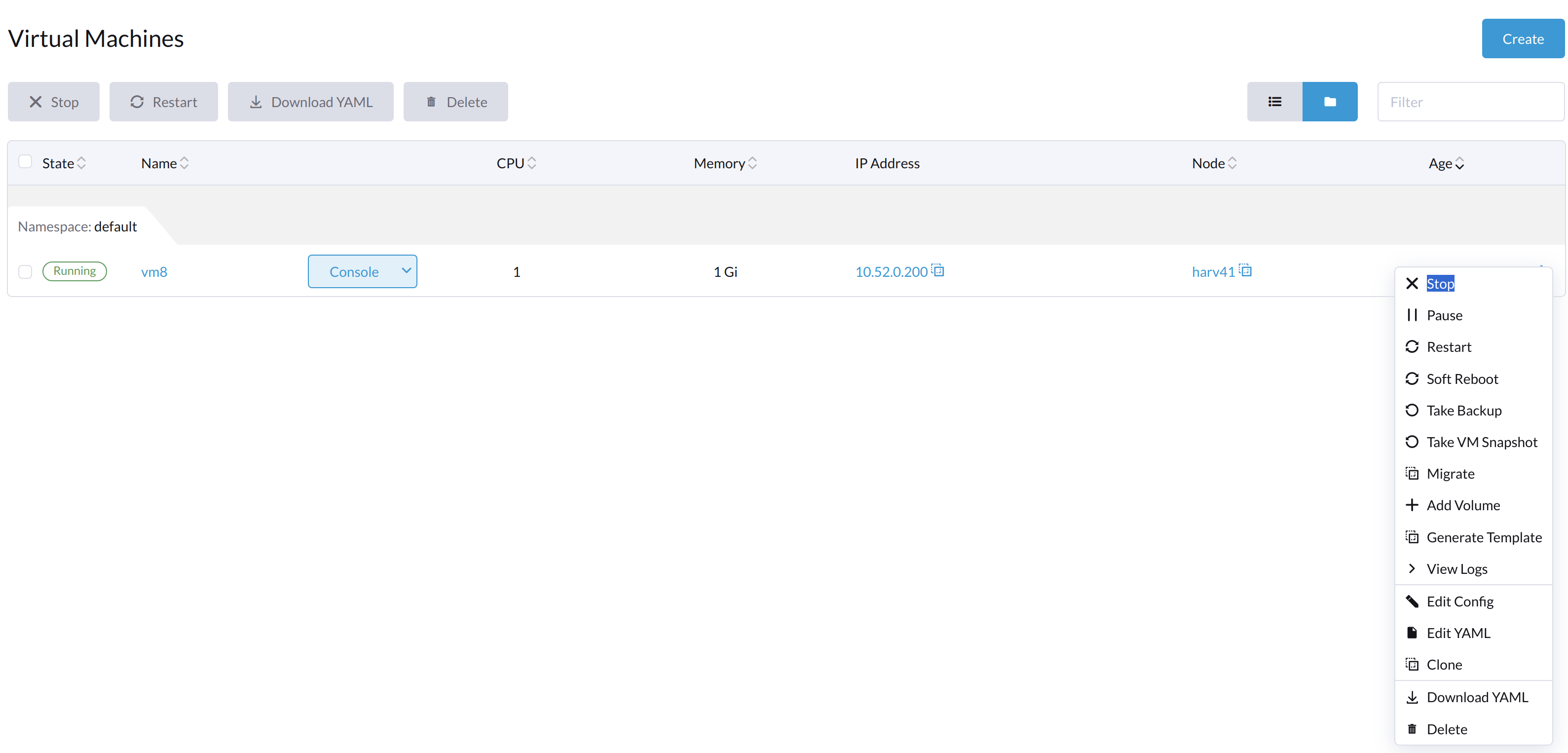Sort the table by Age
This screenshot has width=1568, height=753.
point(1446,162)
